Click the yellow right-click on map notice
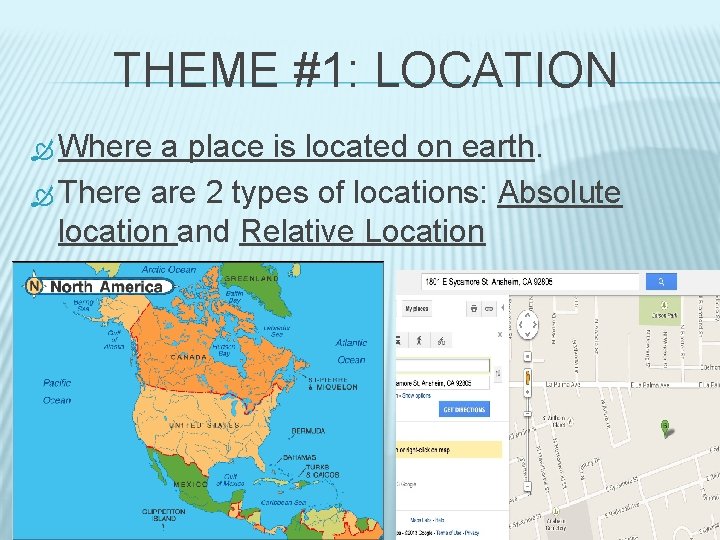The height and width of the screenshot is (540, 720). [450, 450]
